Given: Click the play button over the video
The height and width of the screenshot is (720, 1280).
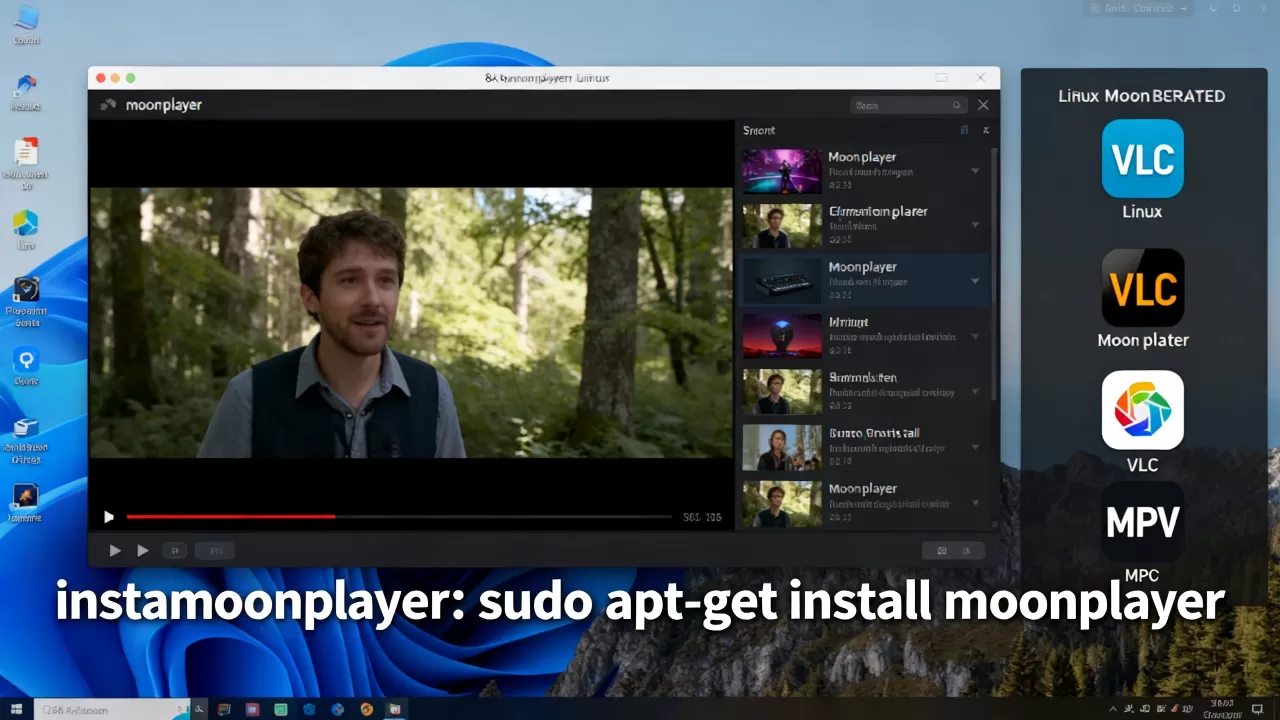Looking at the screenshot, I should (109, 517).
